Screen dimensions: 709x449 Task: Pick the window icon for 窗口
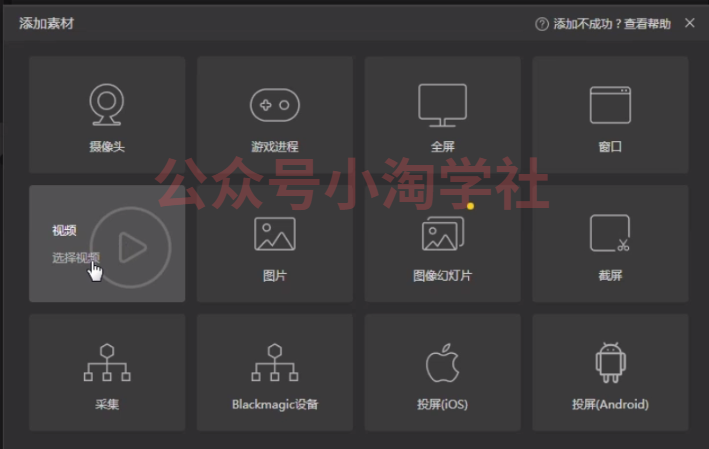610,104
